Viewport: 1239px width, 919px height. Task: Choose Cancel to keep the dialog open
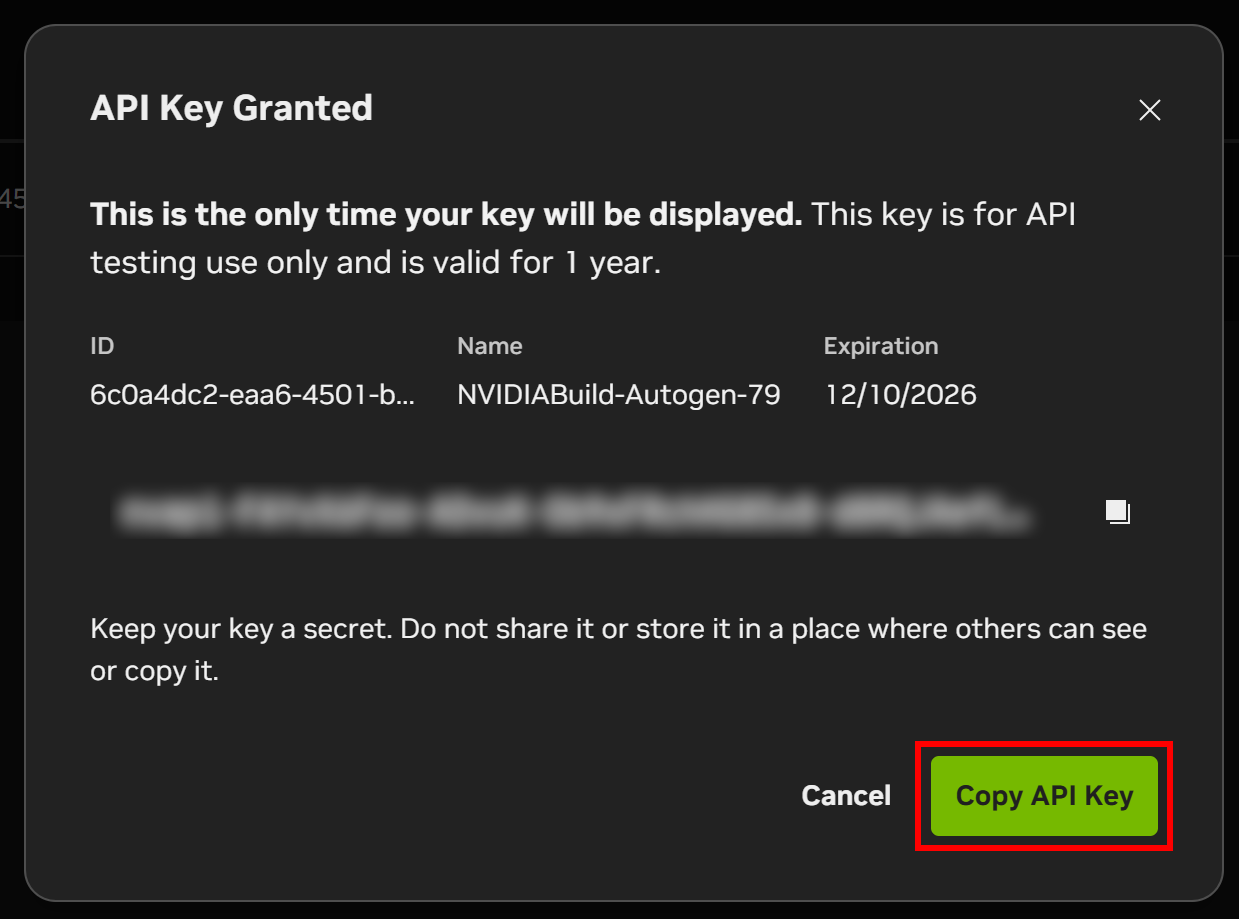[846, 795]
